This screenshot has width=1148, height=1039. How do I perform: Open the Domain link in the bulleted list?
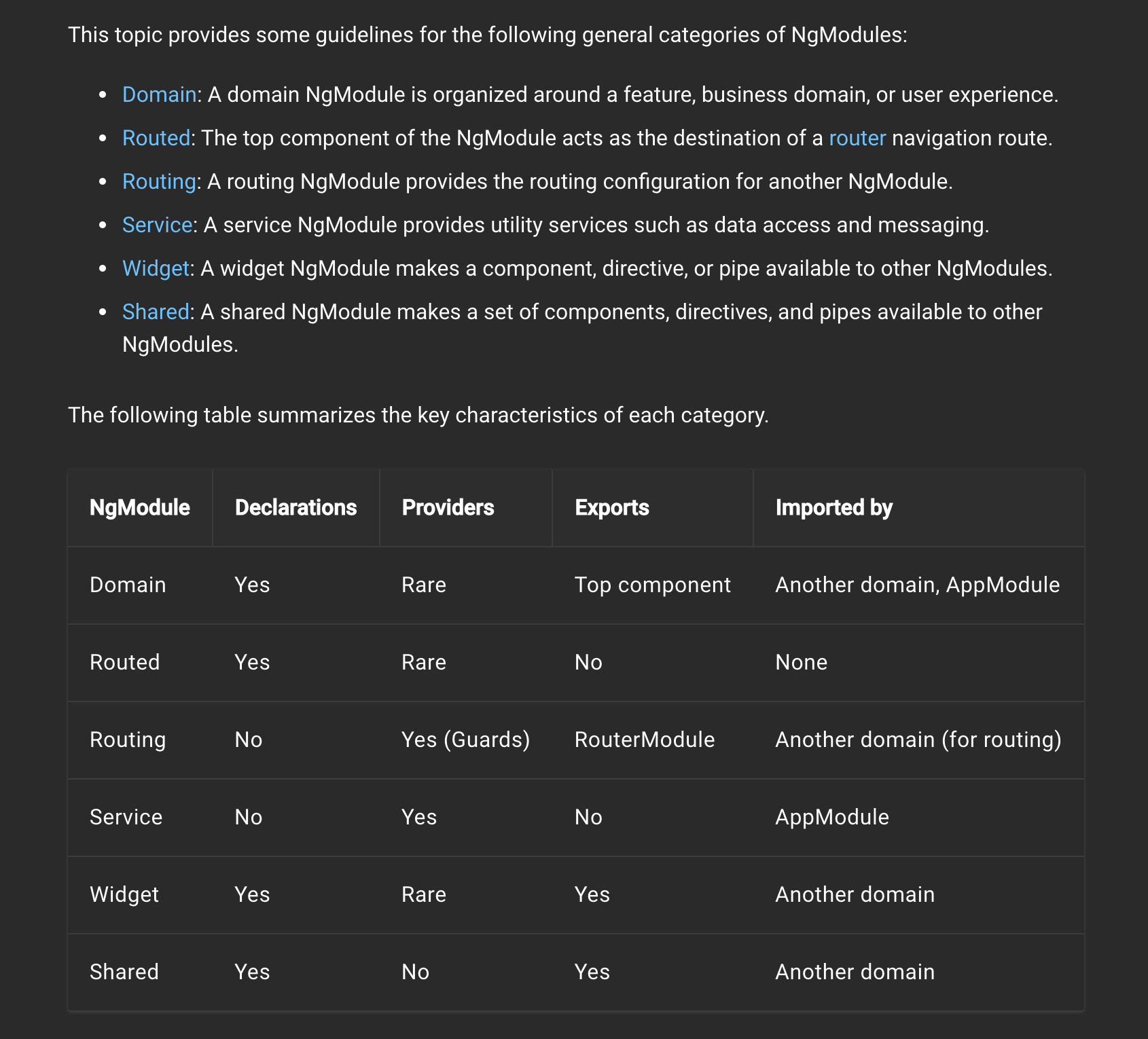(x=159, y=94)
